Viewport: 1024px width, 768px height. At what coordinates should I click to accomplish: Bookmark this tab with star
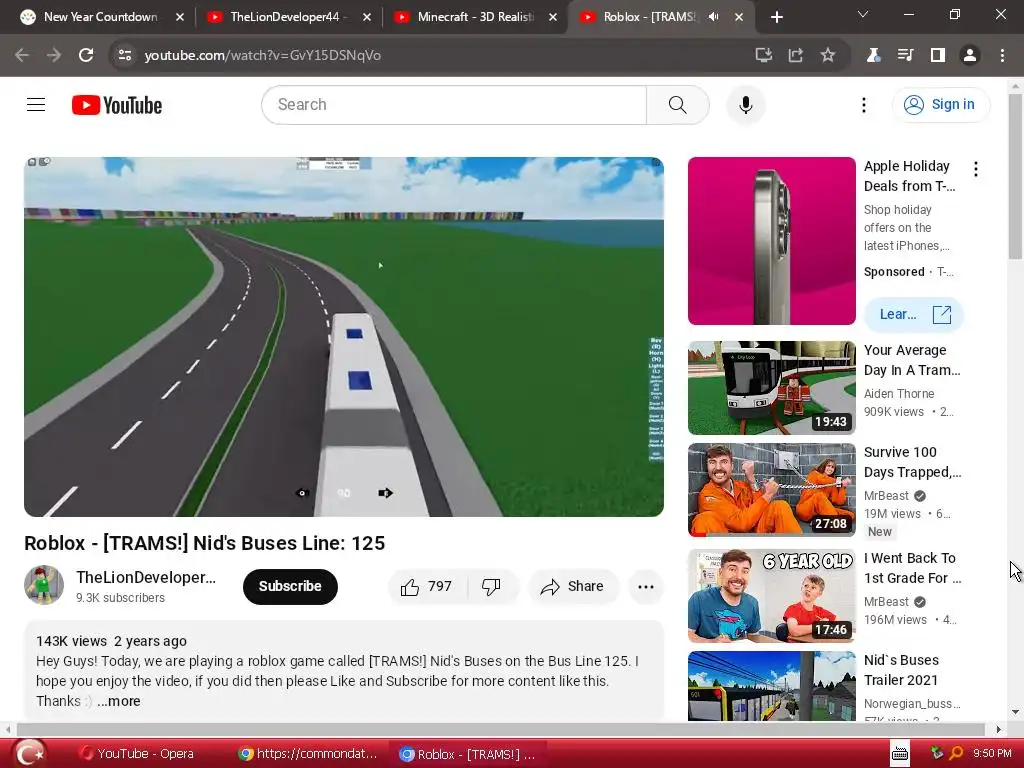(827, 55)
